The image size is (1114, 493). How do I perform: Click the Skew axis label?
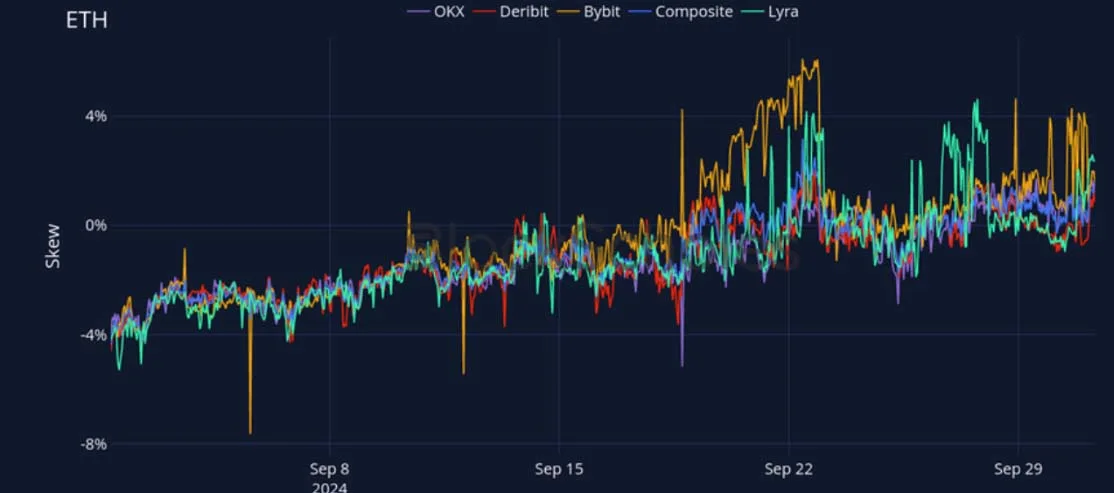pyautogui.click(x=53, y=246)
